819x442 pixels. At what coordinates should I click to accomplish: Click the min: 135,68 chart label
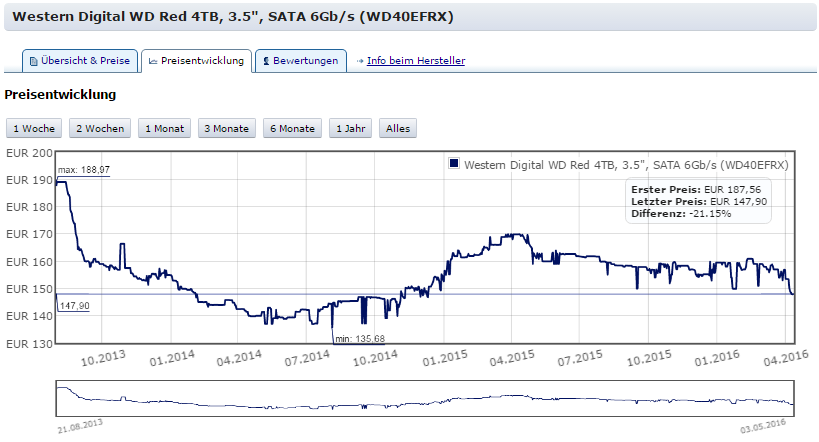(x=359, y=339)
